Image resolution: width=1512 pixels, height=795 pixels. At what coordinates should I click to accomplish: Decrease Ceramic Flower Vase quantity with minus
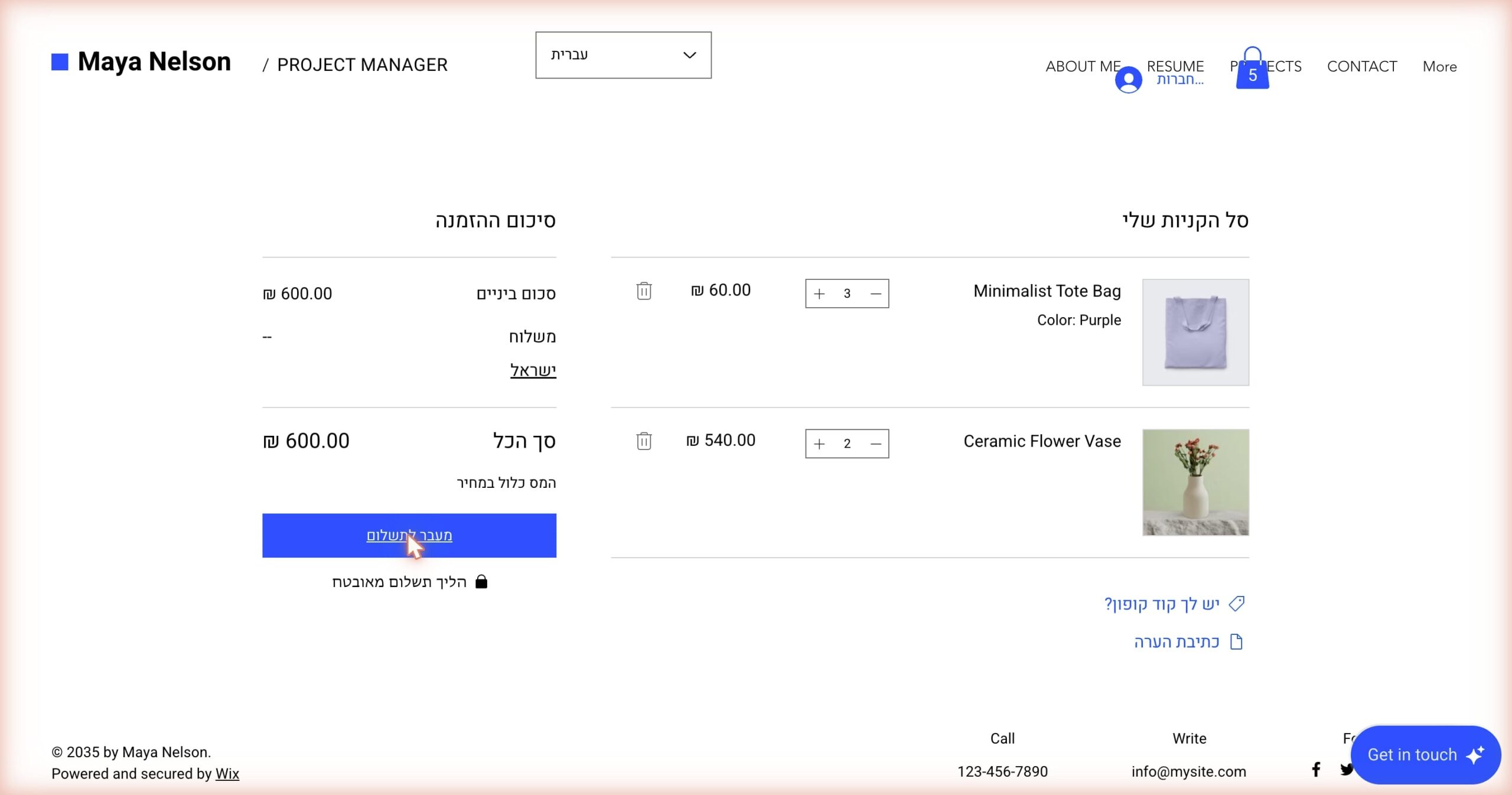[x=876, y=444]
